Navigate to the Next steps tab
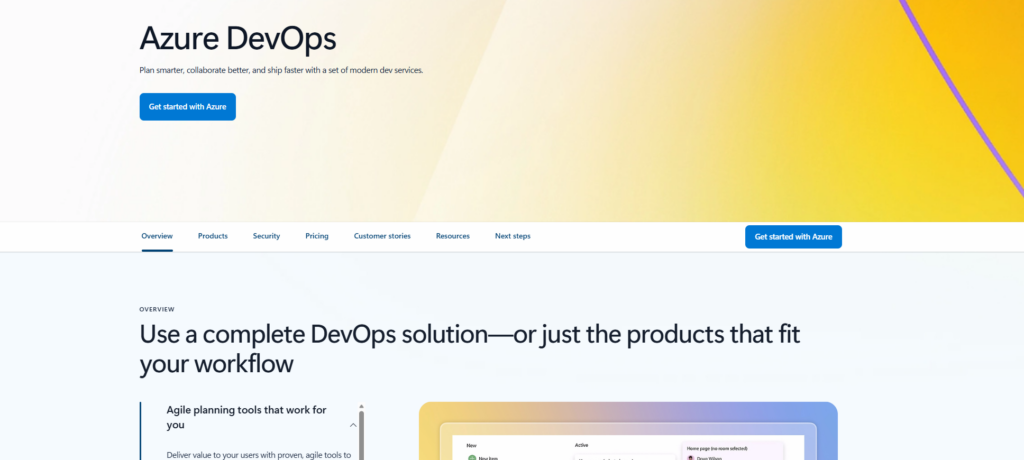1024x460 pixels. pyautogui.click(x=512, y=236)
